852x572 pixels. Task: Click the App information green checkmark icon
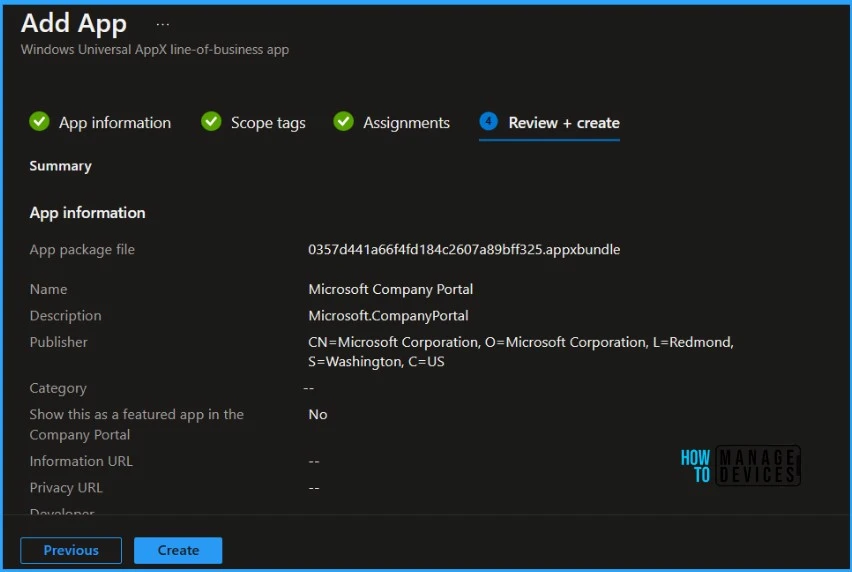(39, 121)
